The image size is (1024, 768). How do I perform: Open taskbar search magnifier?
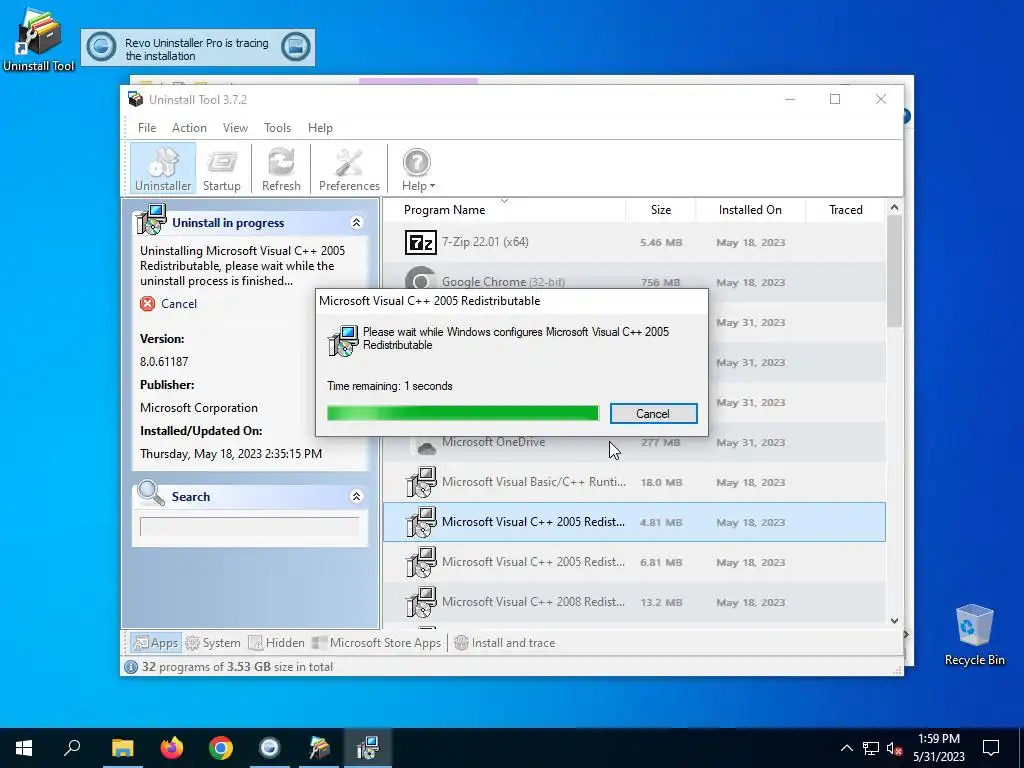tap(72, 748)
